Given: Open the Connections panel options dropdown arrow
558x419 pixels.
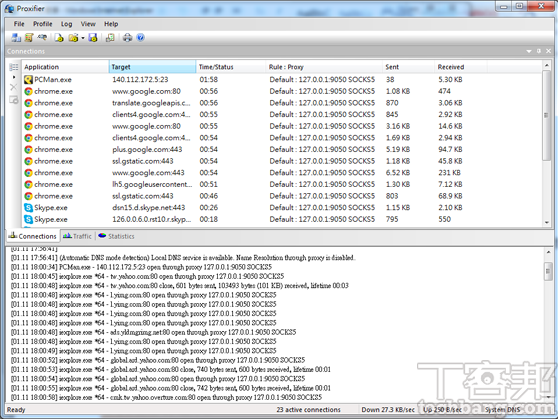Looking at the screenshot, I should (x=529, y=51).
